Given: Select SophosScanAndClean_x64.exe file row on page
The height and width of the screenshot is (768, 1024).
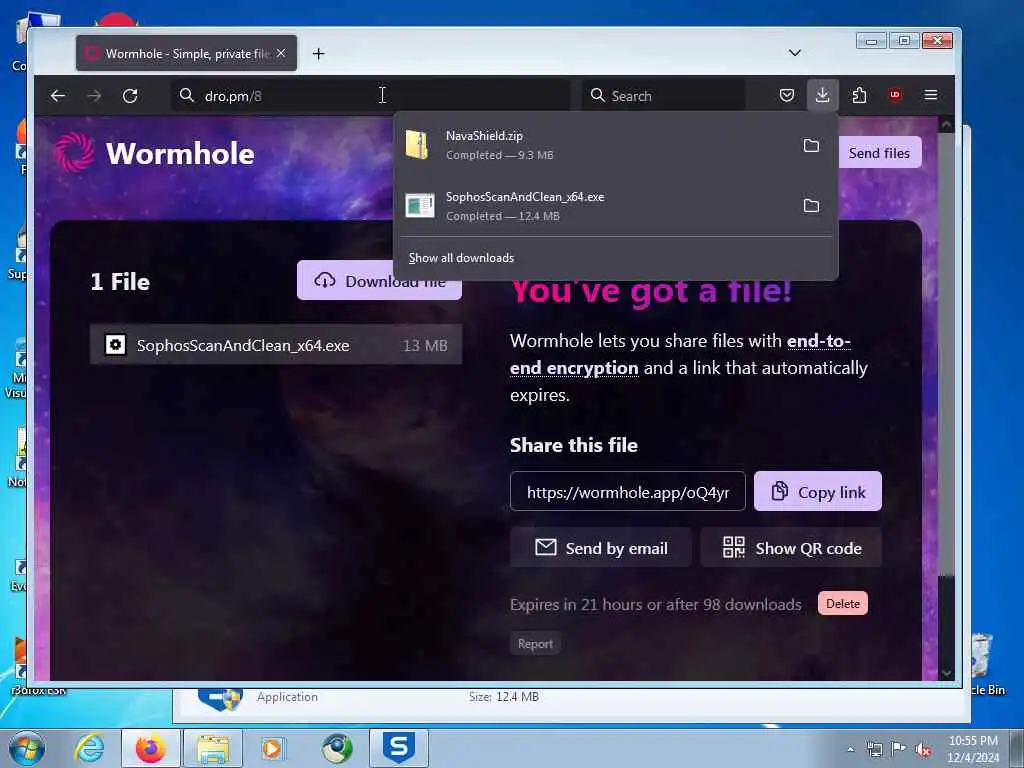Looking at the screenshot, I should coord(276,345).
